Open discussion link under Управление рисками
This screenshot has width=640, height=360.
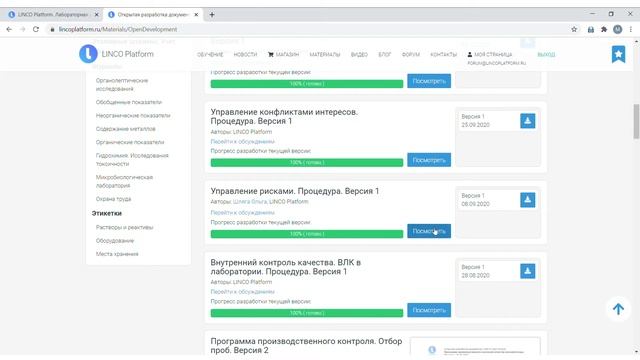point(242,213)
